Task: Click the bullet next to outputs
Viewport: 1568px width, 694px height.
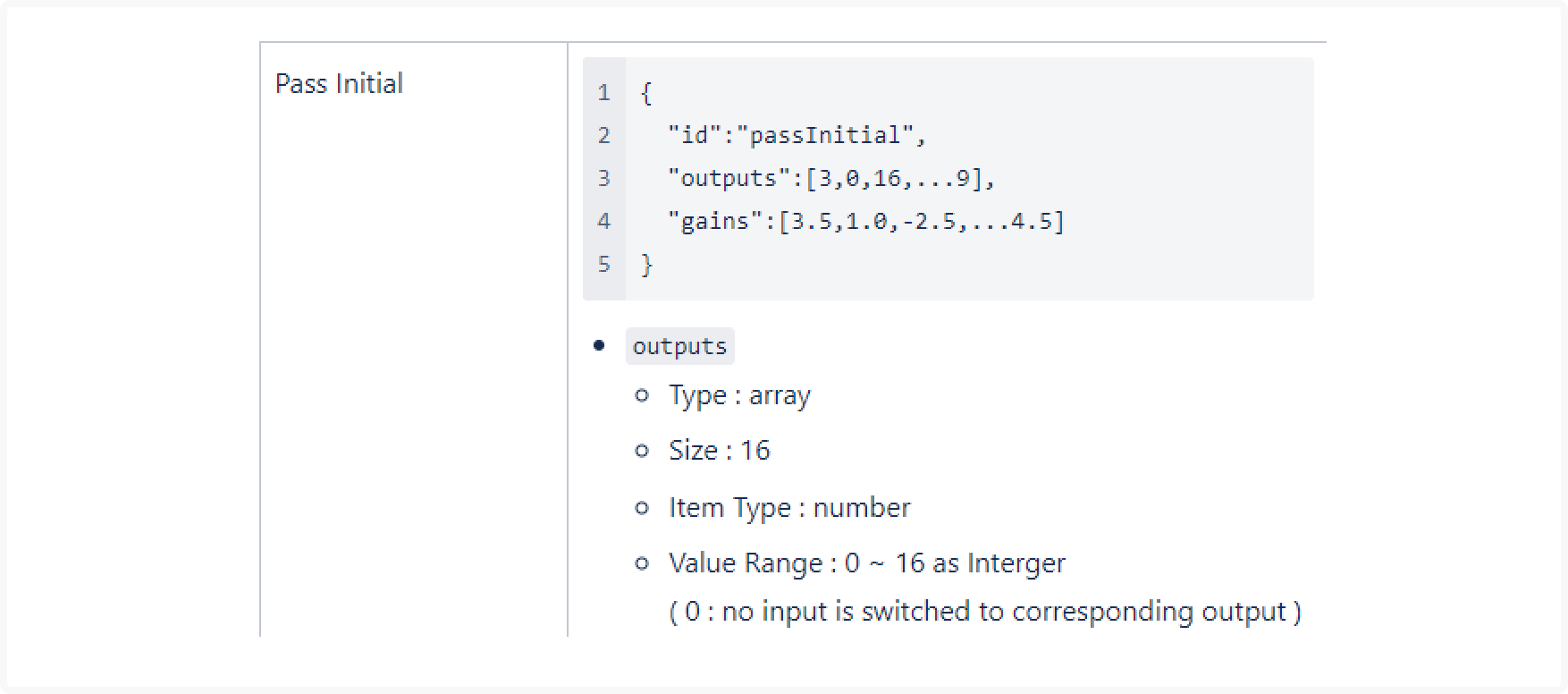Action: pyautogui.click(x=599, y=345)
